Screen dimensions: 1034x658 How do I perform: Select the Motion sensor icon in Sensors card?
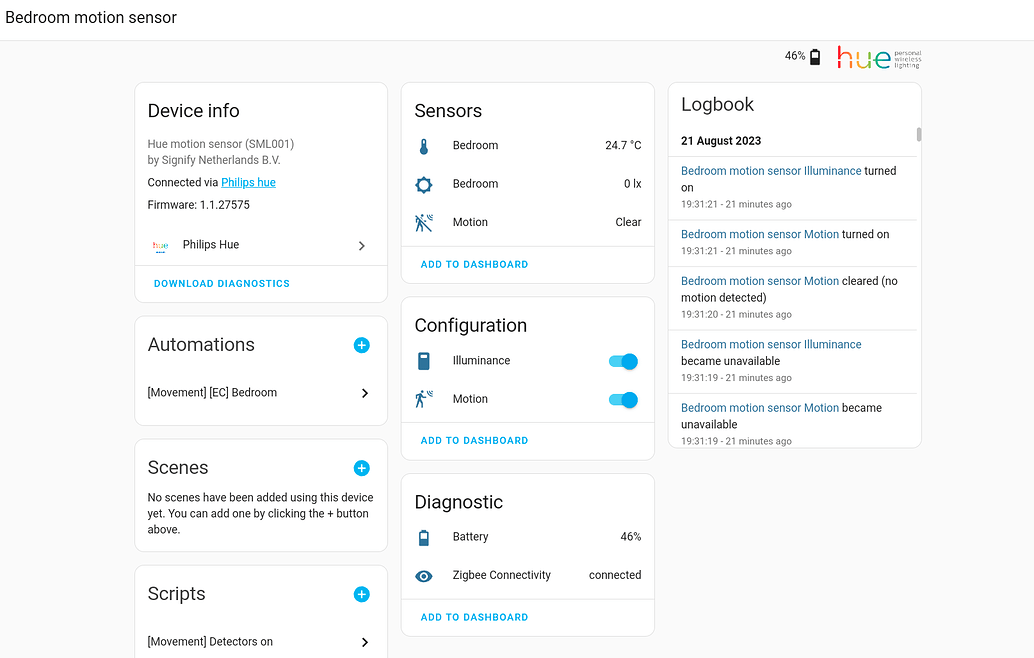tap(423, 221)
